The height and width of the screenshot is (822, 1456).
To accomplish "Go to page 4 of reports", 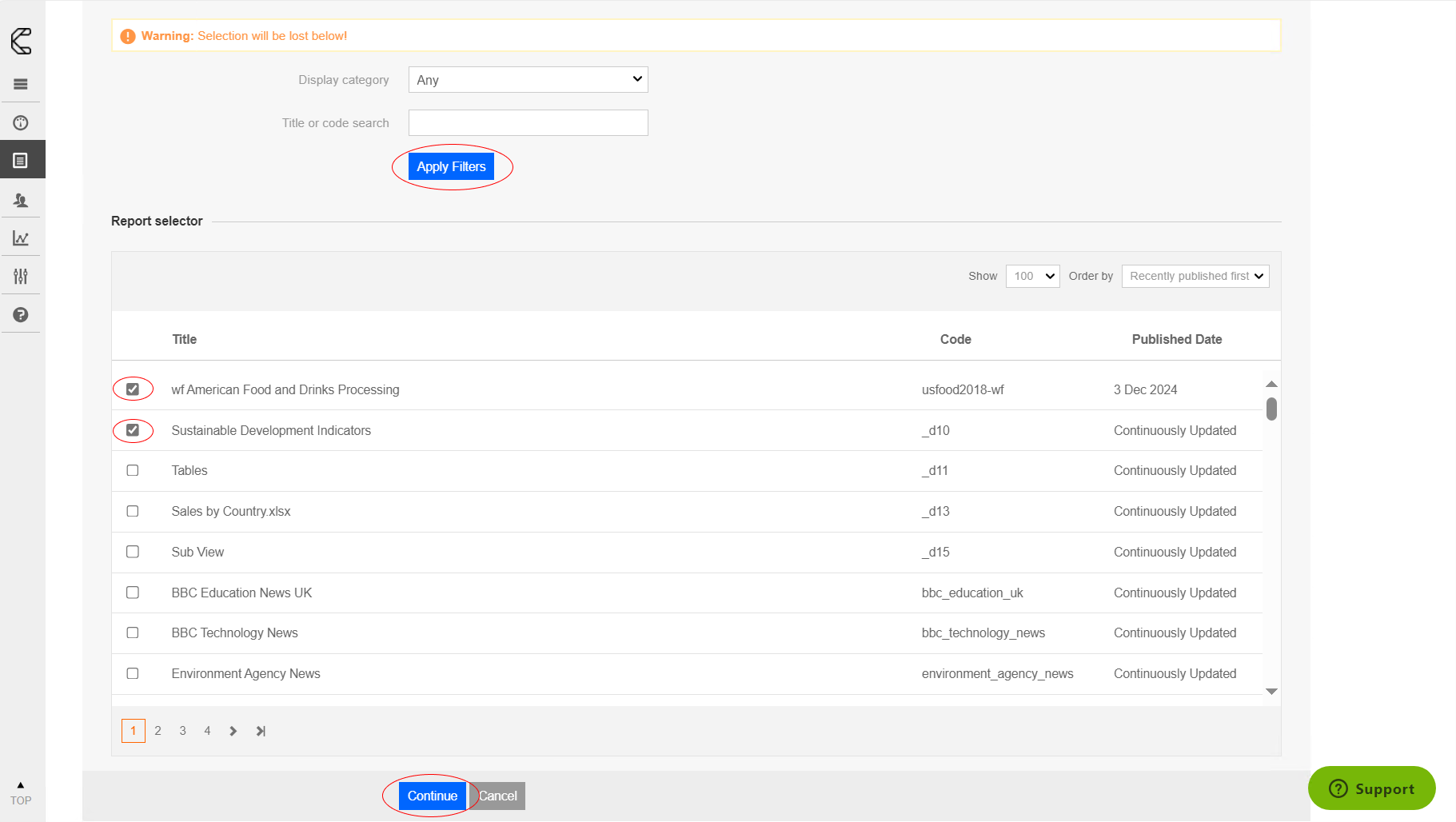I will pyautogui.click(x=207, y=731).
